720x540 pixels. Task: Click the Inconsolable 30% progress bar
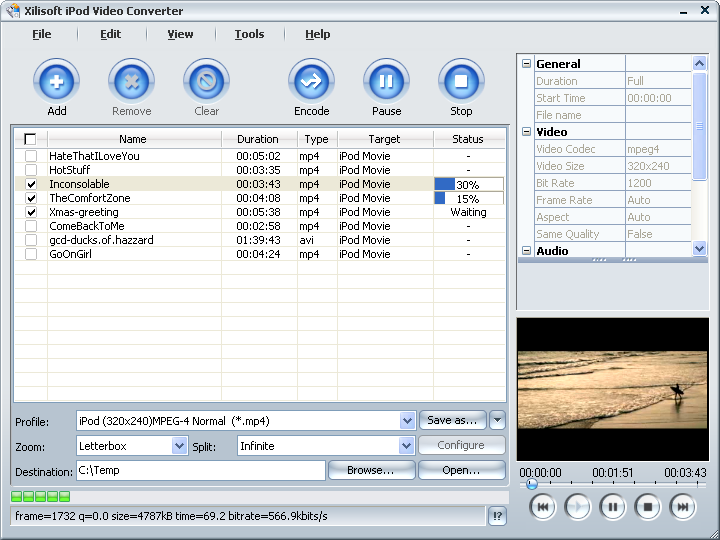[469, 185]
